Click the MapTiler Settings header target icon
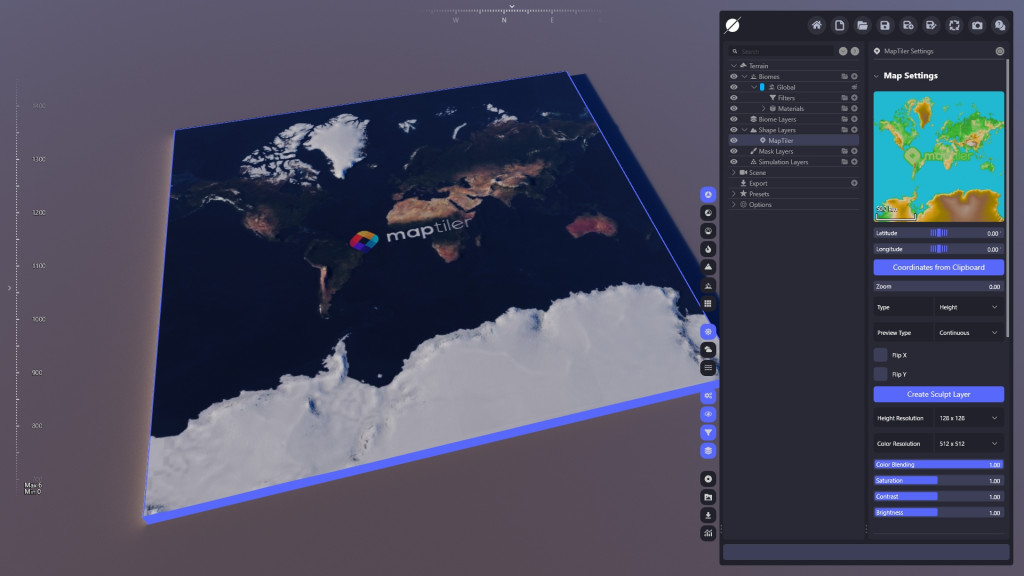This screenshot has width=1024, height=576. click(1000, 51)
